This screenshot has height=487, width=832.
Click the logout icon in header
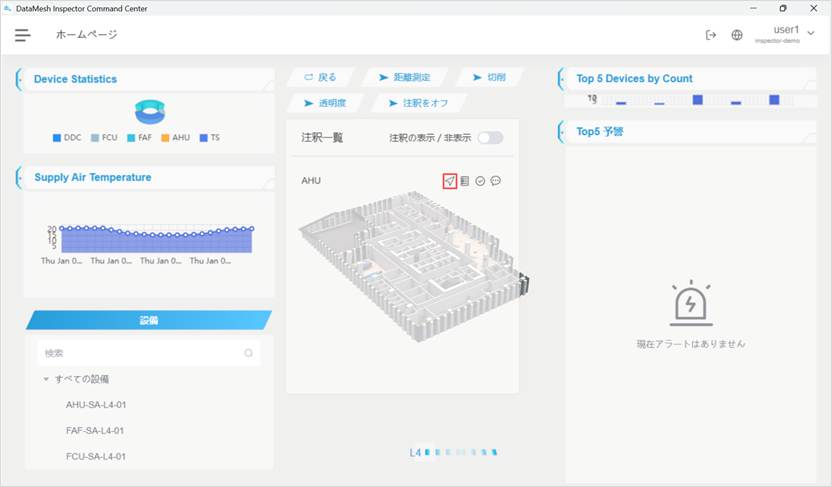pyautogui.click(x=711, y=35)
